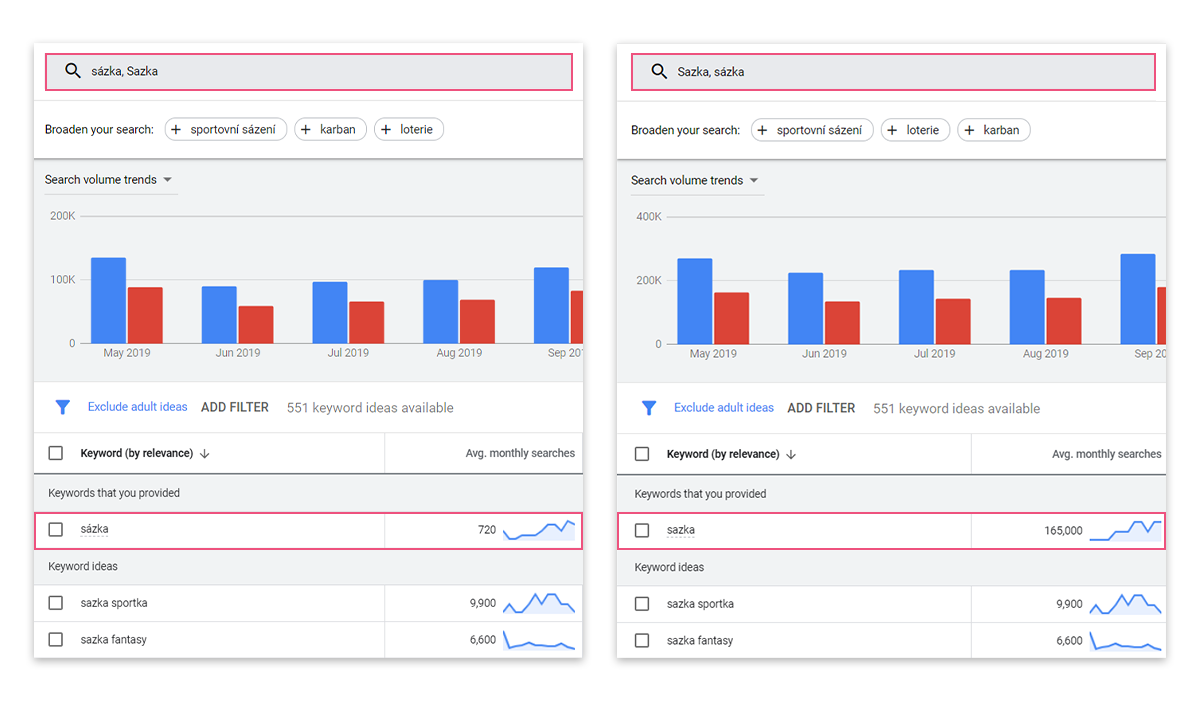This screenshot has width=1200, height=706.
Task: Click the plus icon on the right "loterie" chip
Action: [x=892, y=130]
